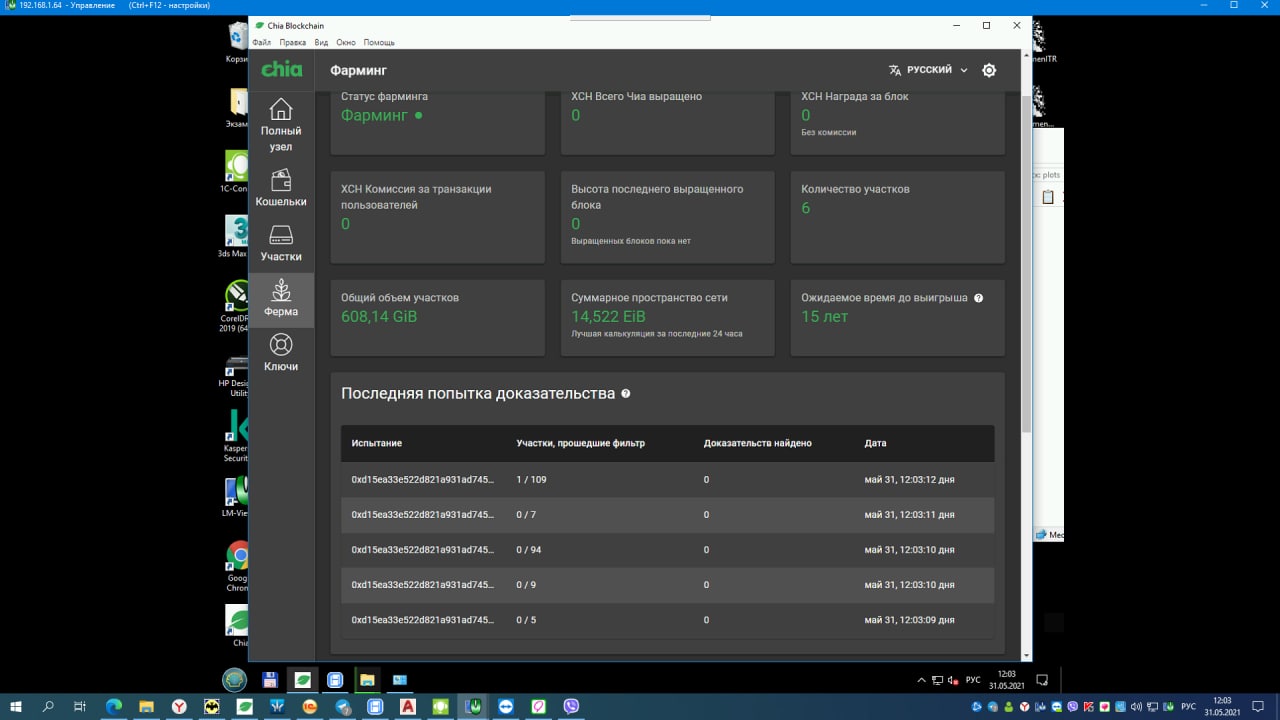Select the row with 0 / 9 plots
This screenshot has height=720, width=1280.
[667, 585]
